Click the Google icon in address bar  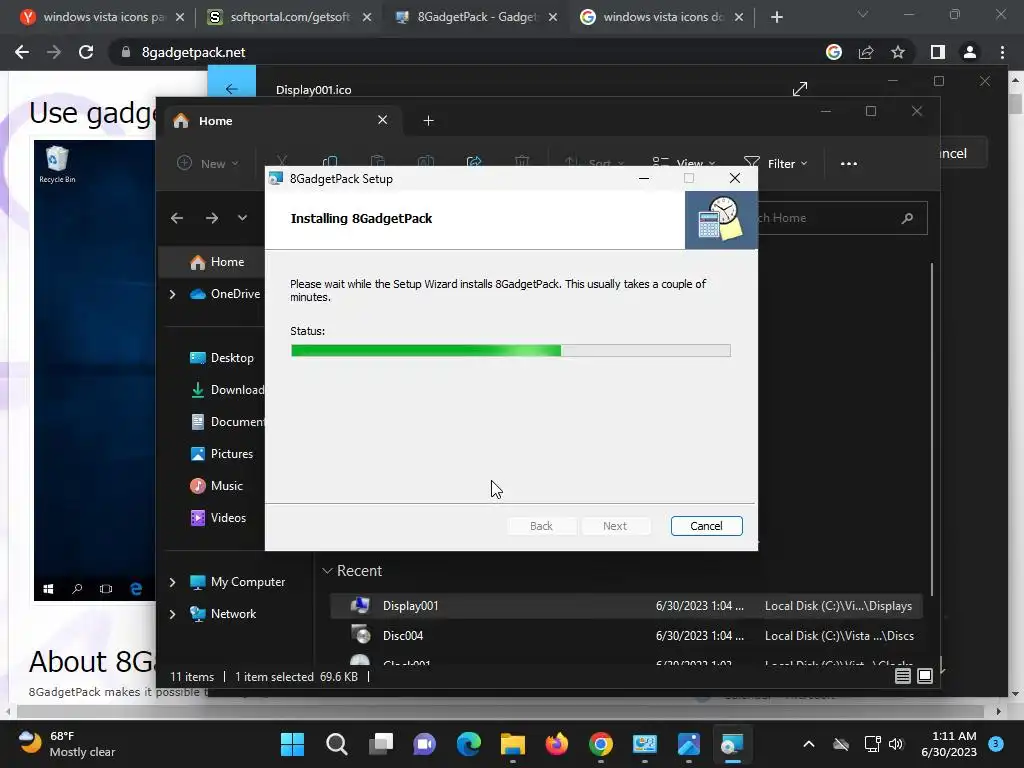[834, 52]
